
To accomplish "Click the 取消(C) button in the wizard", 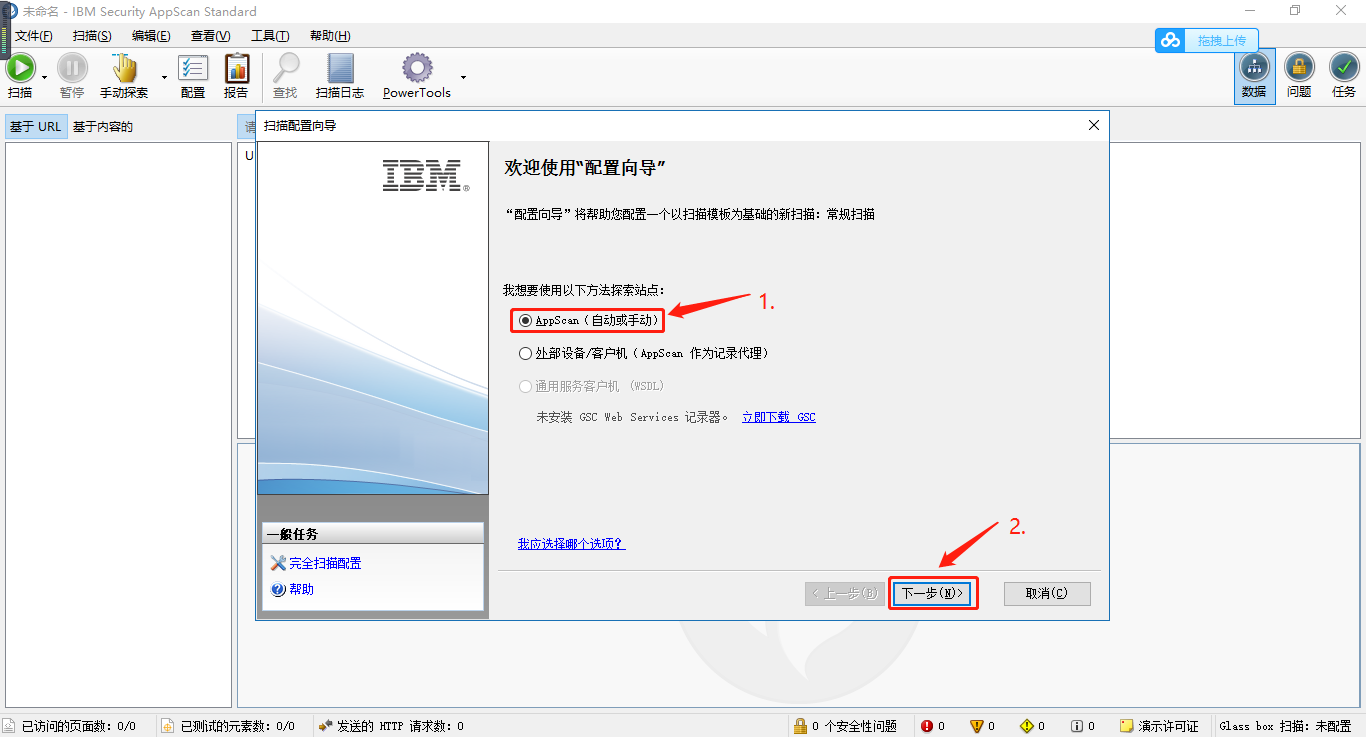I will 1047,593.
